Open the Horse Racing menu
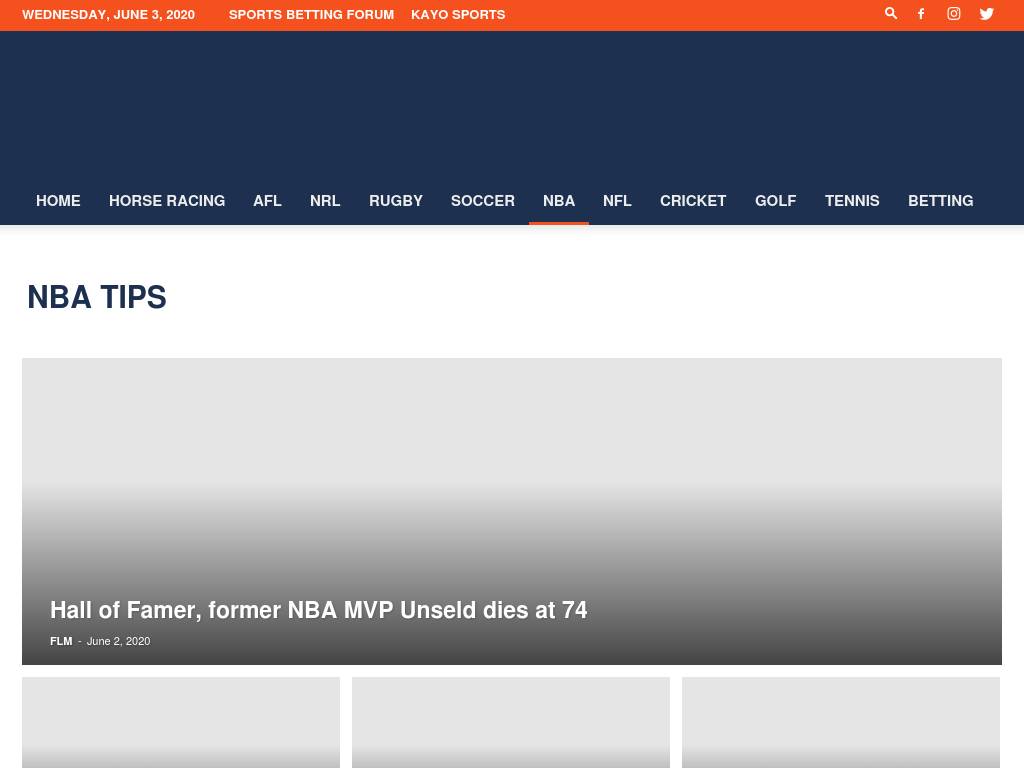 pyautogui.click(x=167, y=200)
